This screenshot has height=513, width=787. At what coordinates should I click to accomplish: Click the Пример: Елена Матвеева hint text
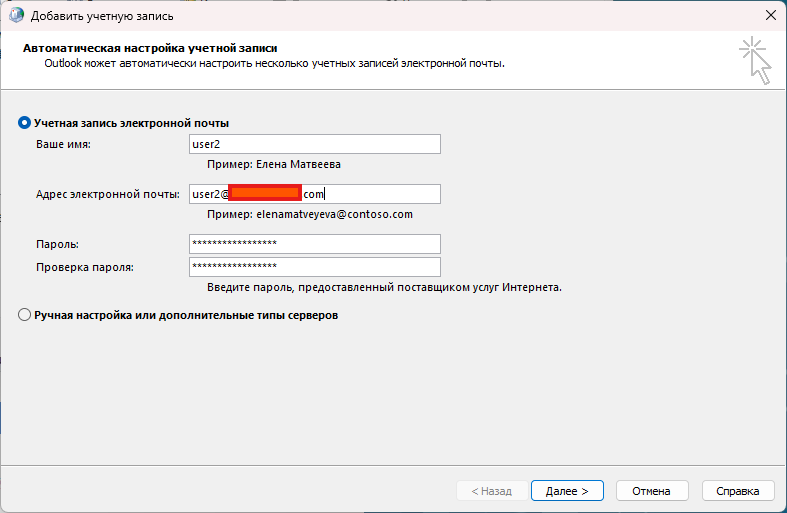click(280, 164)
